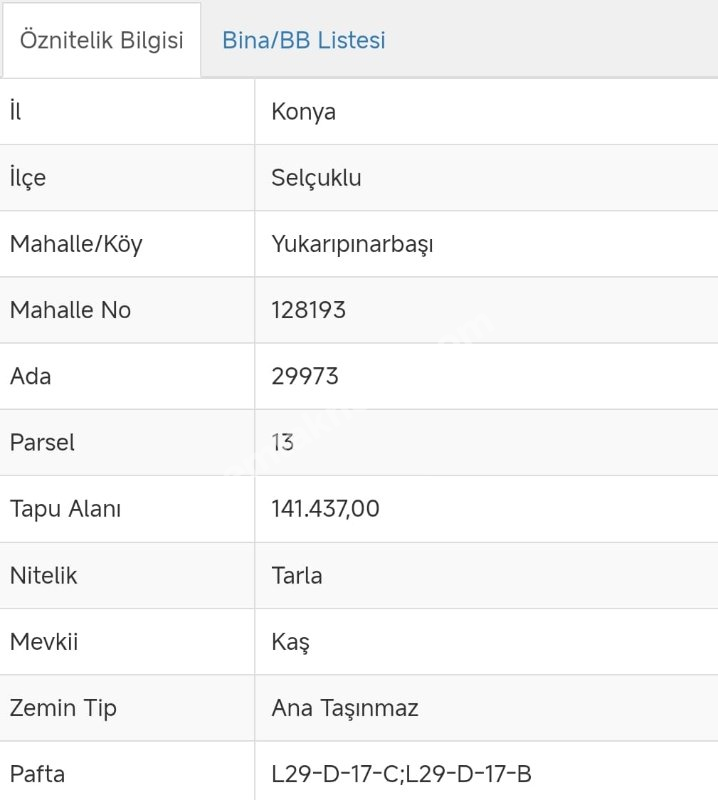Click the Pafta value L29-D-17-C;L29-D-17-B
718x800 pixels.
pyautogui.click(x=401, y=774)
